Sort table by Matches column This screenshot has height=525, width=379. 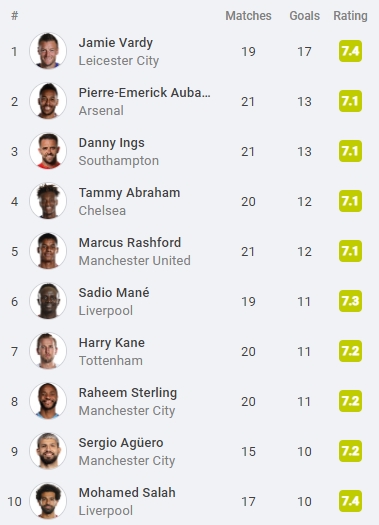point(248,16)
